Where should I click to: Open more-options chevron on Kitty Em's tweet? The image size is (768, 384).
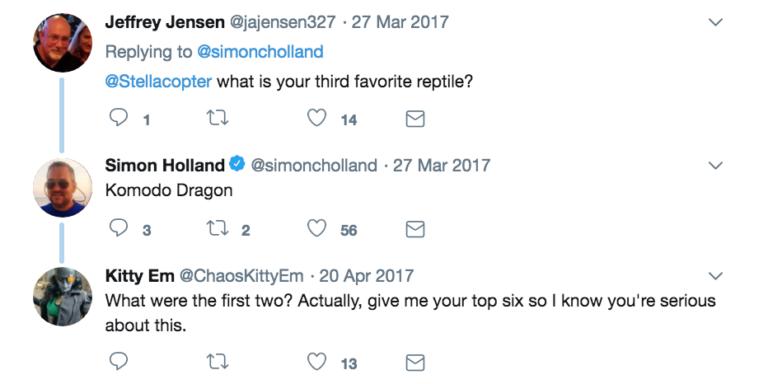(716, 277)
